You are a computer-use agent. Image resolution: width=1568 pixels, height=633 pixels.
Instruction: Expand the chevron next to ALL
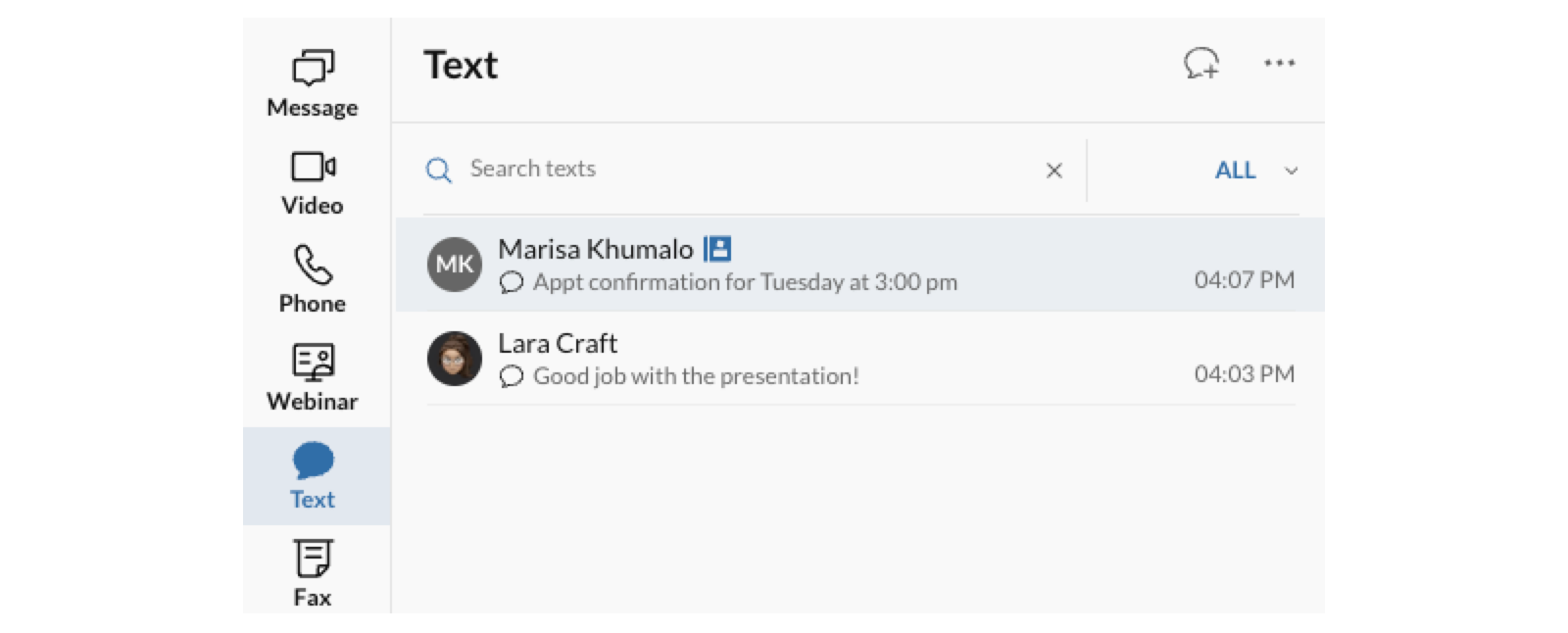pos(1292,170)
